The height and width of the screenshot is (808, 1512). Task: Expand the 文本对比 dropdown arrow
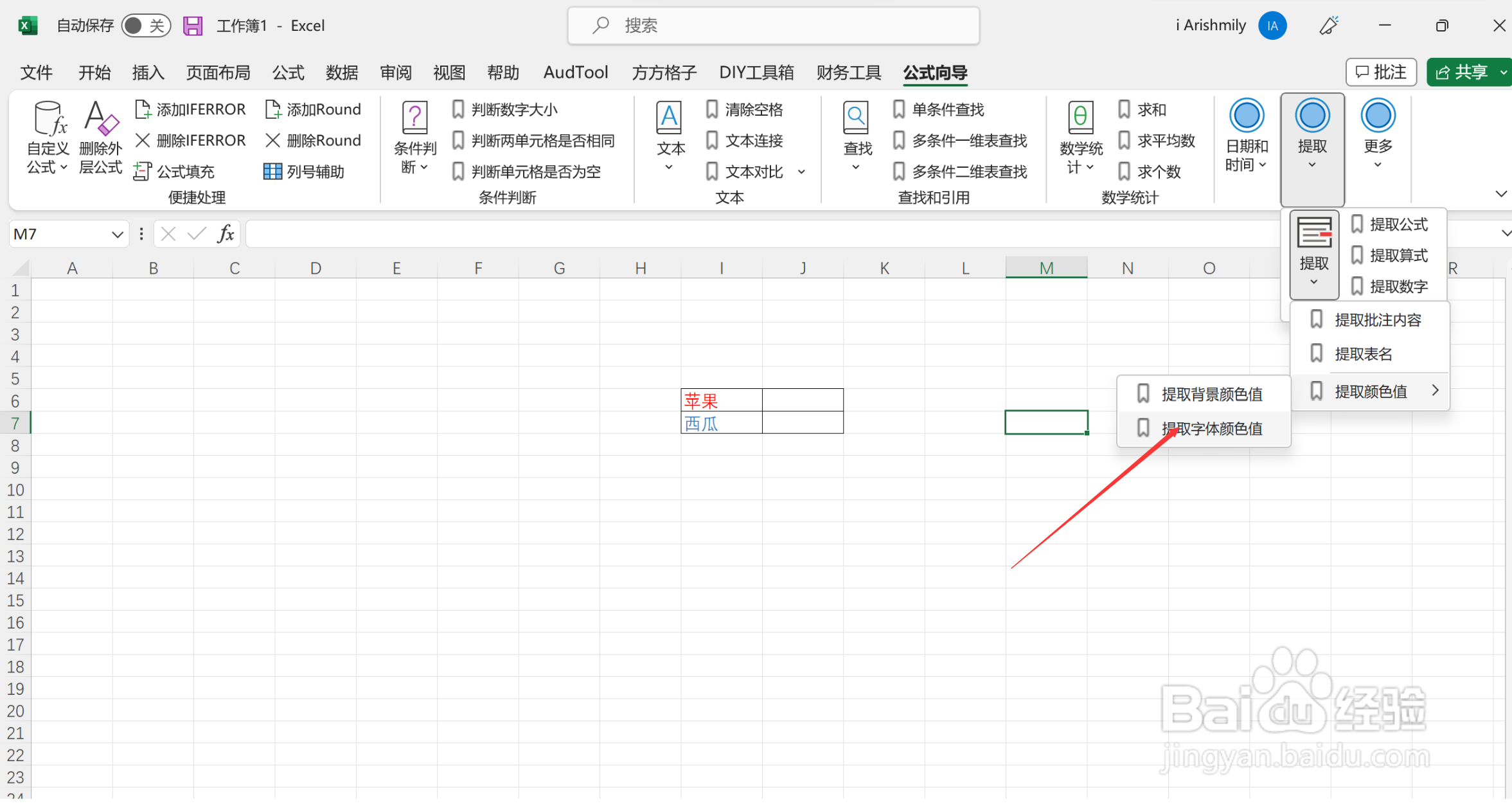coord(801,172)
